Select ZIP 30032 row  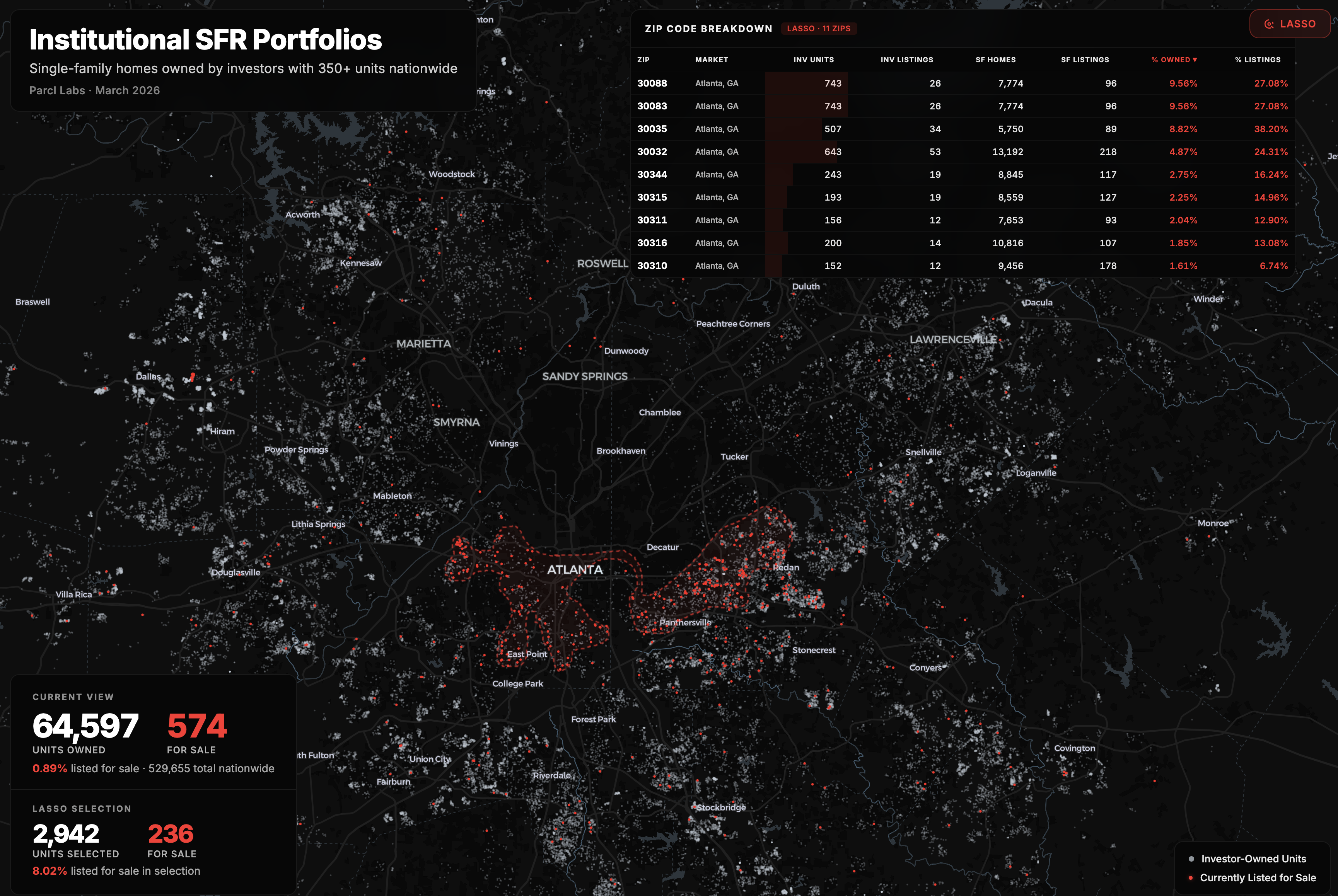tap(963, 152)
